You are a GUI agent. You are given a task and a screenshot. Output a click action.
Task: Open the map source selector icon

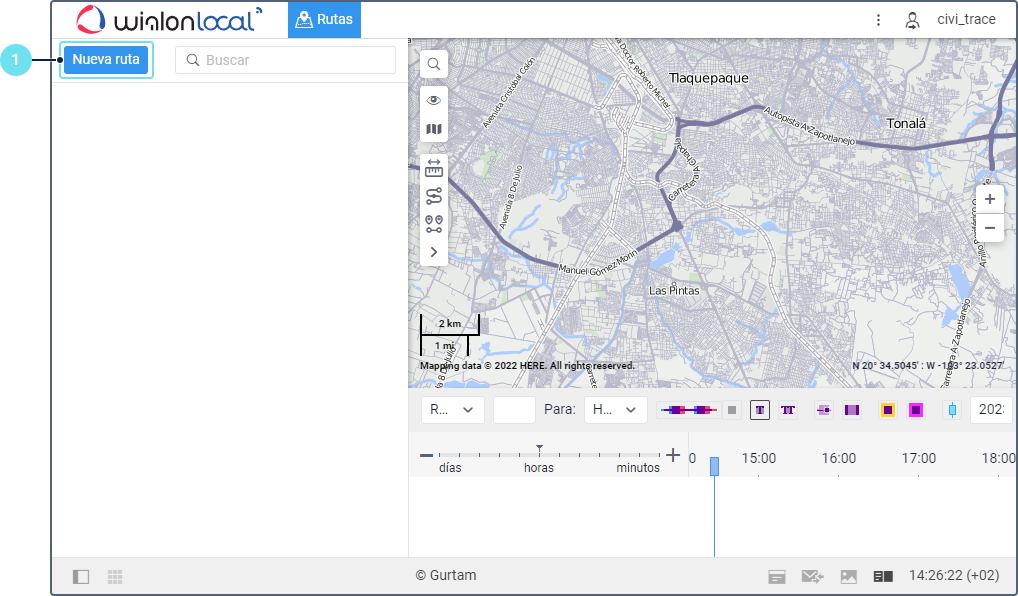tap(434, 129)
